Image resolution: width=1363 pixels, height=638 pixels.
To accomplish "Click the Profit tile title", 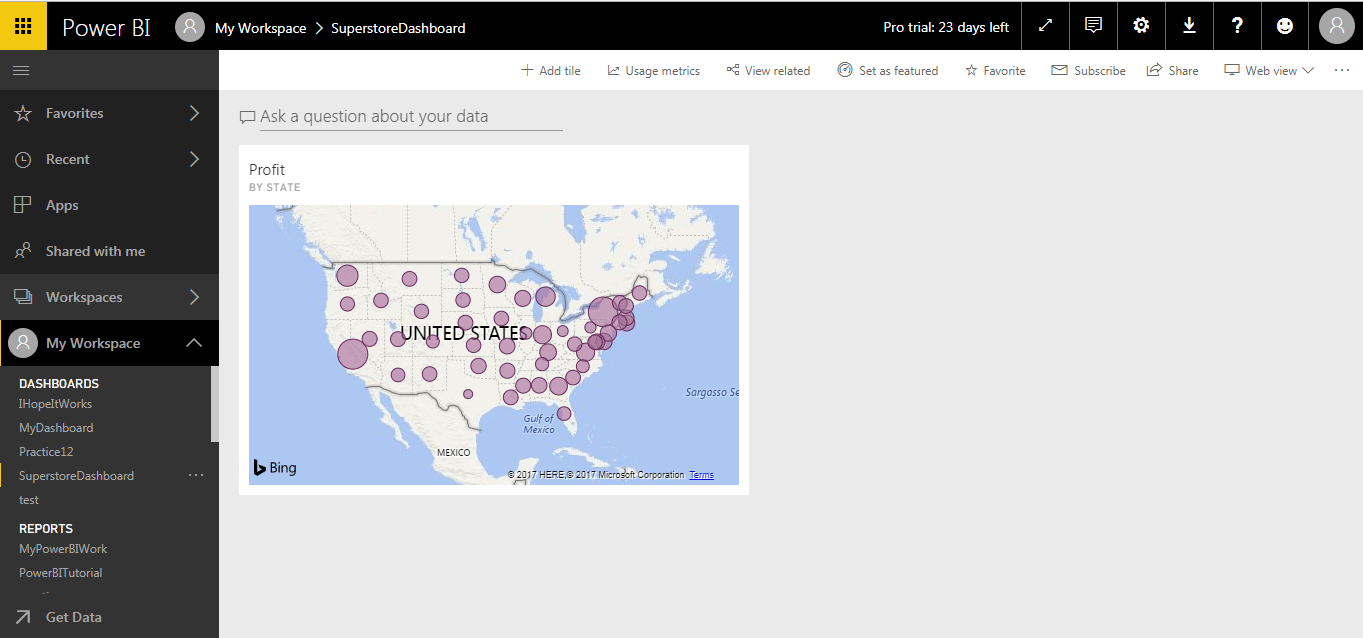I will pos(267,170).
